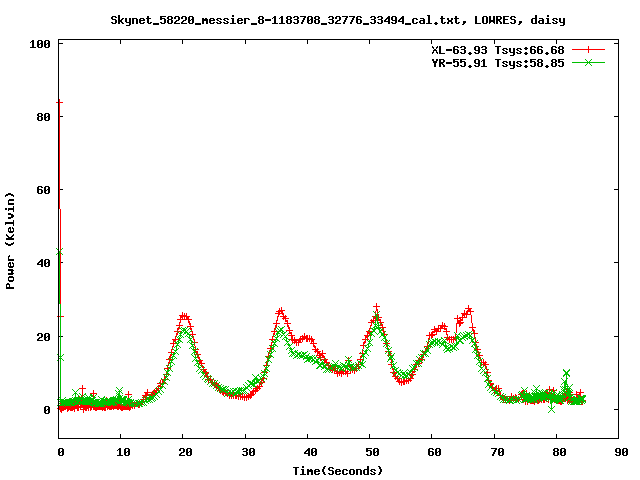The image size is (640, 480).
Task: Click the green YR legend line sample
Action: (588, 62)
